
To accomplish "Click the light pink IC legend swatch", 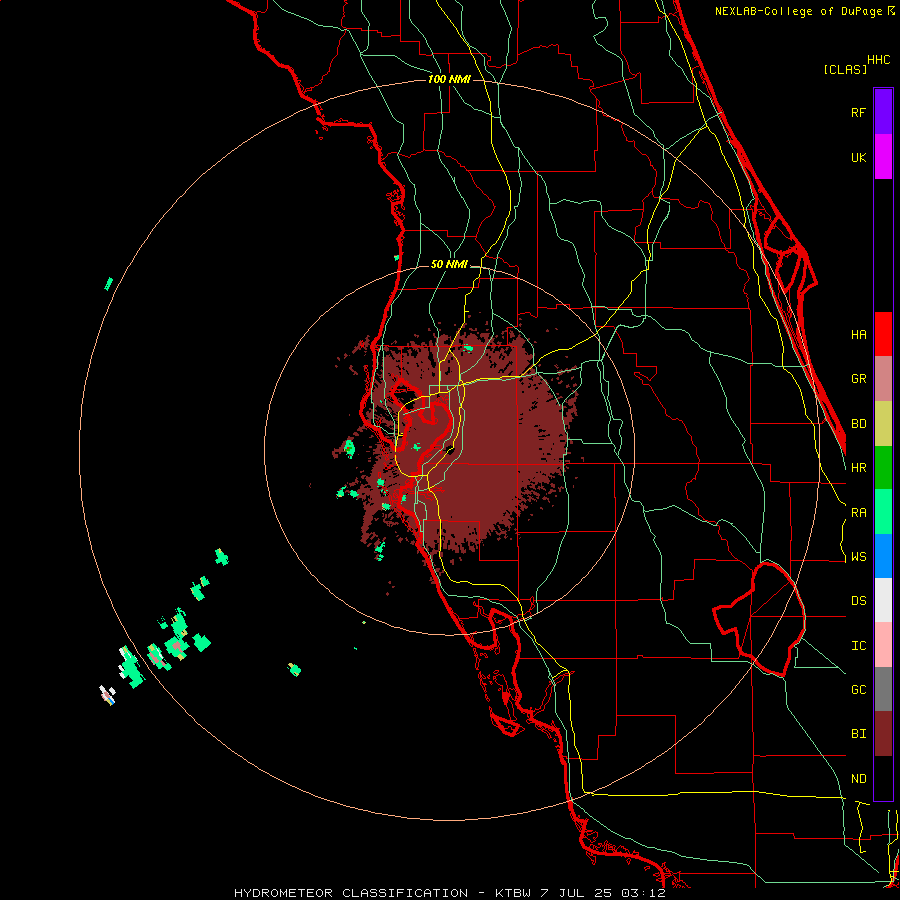I will pos(883,645).
